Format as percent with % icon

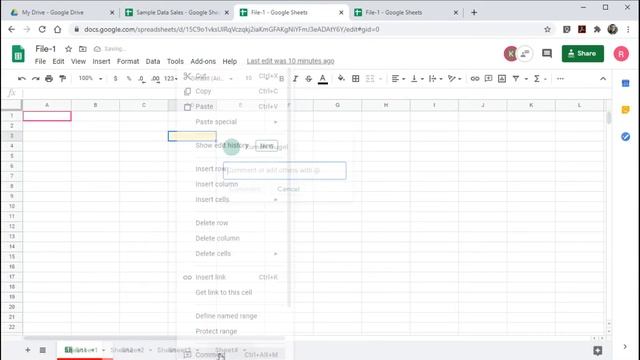[129, 78]
